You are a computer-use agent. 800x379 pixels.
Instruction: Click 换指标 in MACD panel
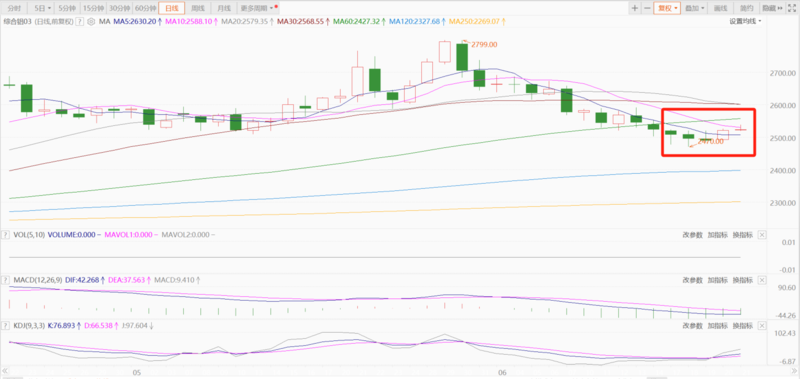[x=742, y=280]
